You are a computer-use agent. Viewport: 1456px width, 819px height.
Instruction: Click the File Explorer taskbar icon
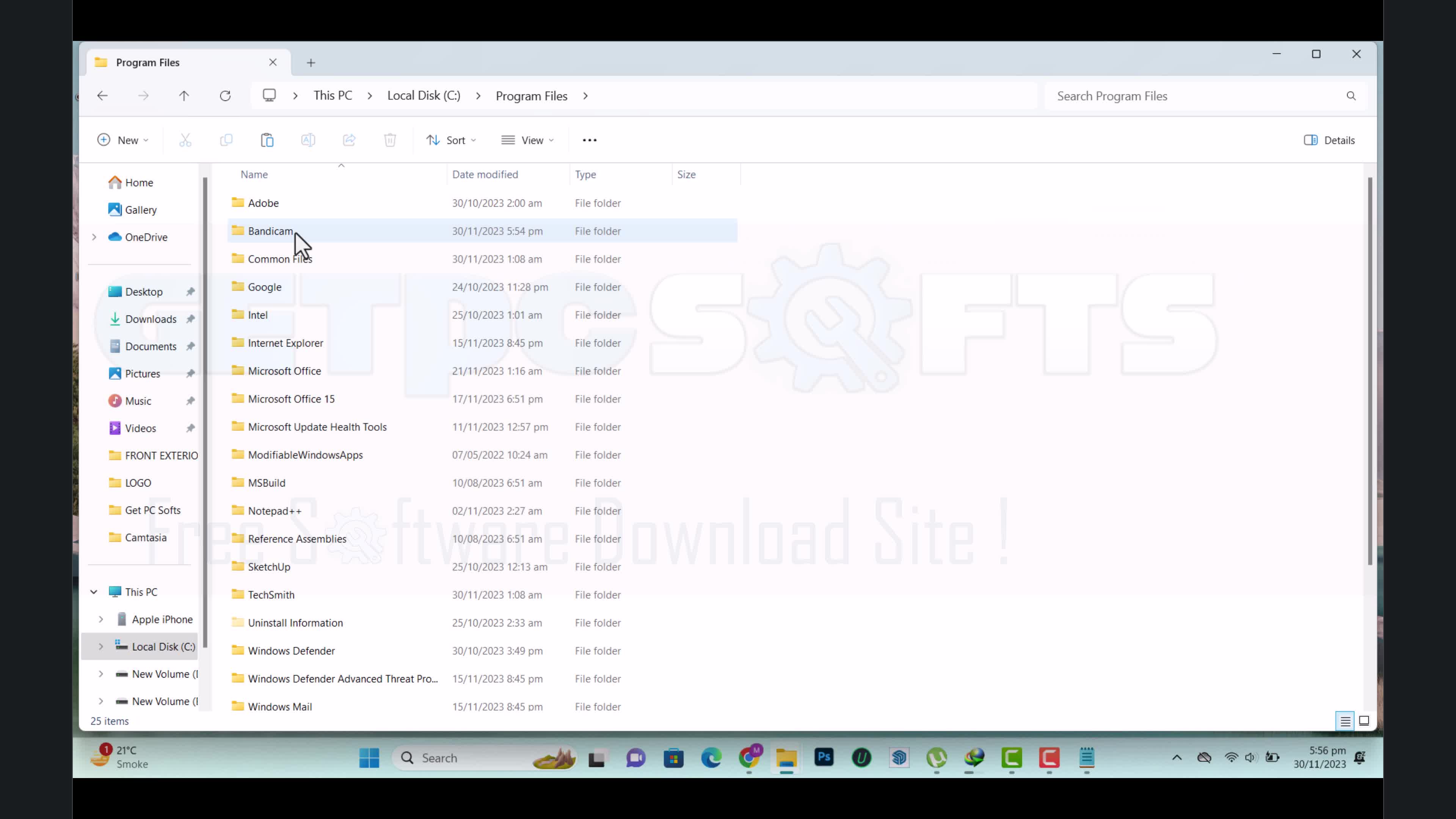pos(786,758)
